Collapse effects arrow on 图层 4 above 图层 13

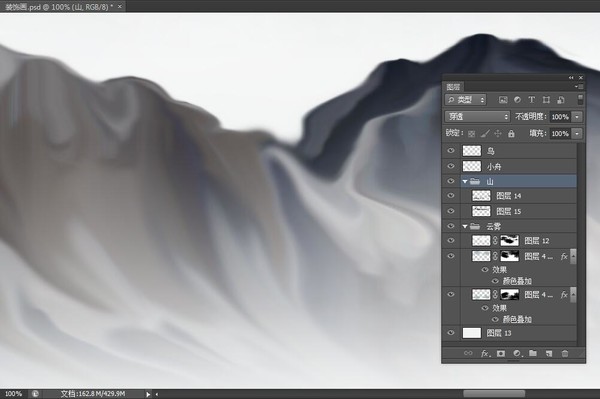coord(573,295)
